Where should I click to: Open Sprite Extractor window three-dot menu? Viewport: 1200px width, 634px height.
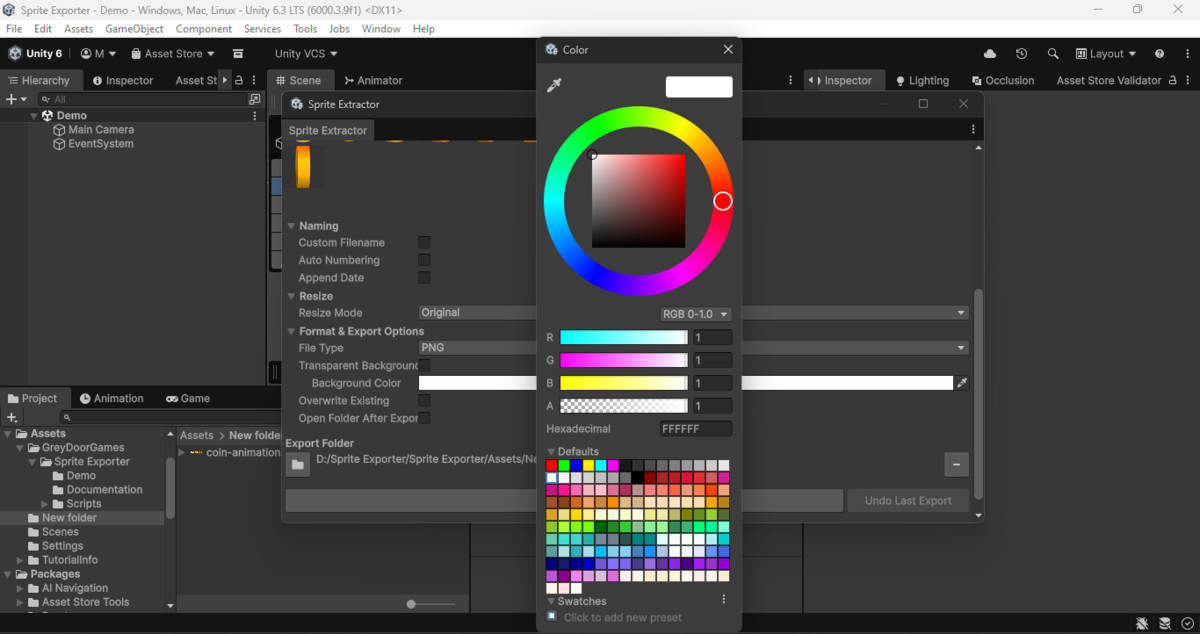pos(973,130)
